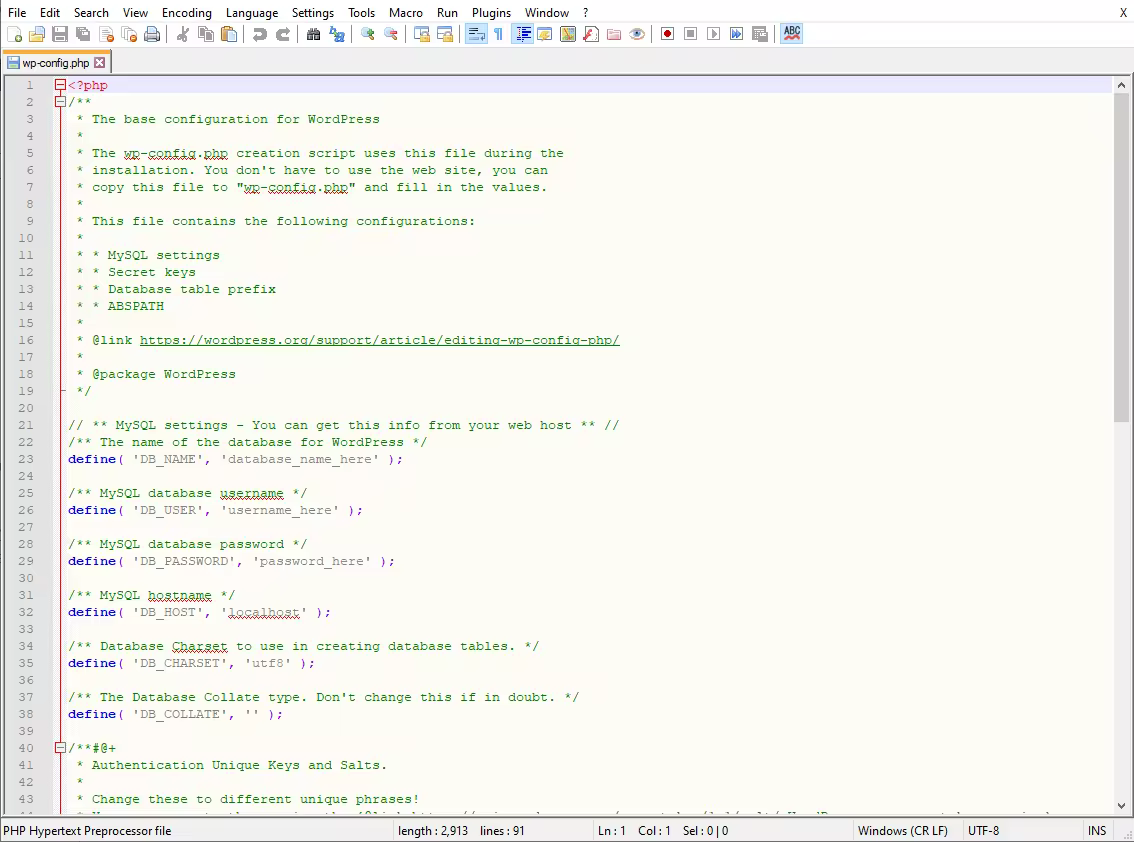Open the Edit menu
1134x842 pixels.
50,12
